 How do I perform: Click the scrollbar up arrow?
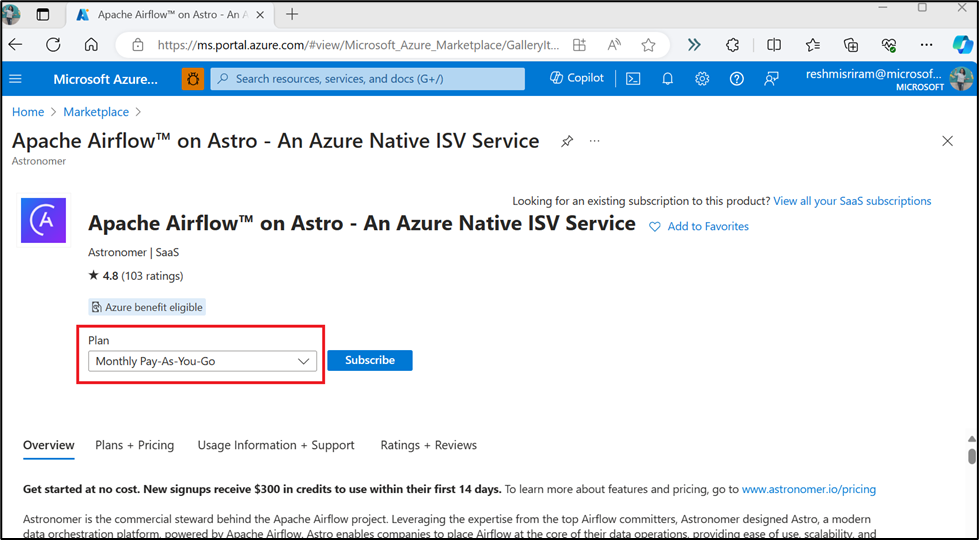click(x=972, y=439)
